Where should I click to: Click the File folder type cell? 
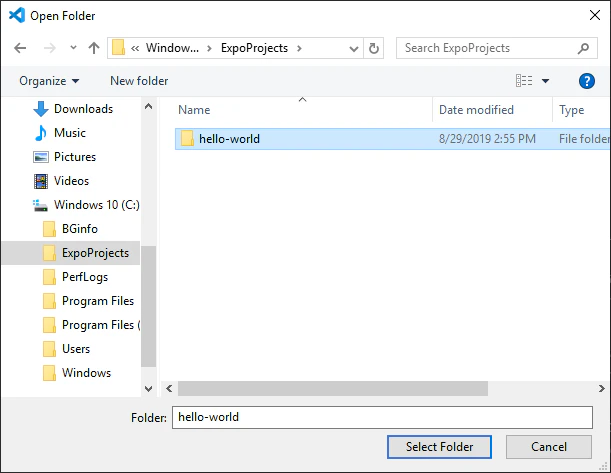click(x=584, y=139)
